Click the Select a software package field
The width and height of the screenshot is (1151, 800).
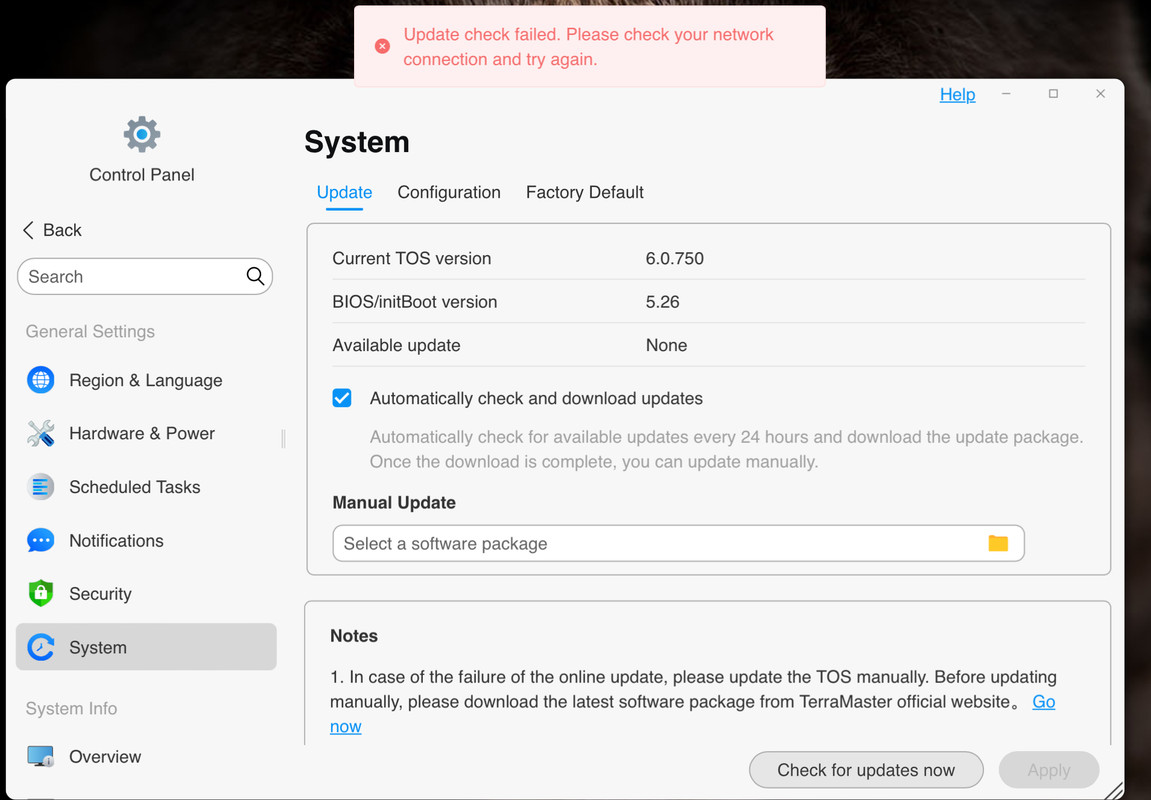point(678,543)
